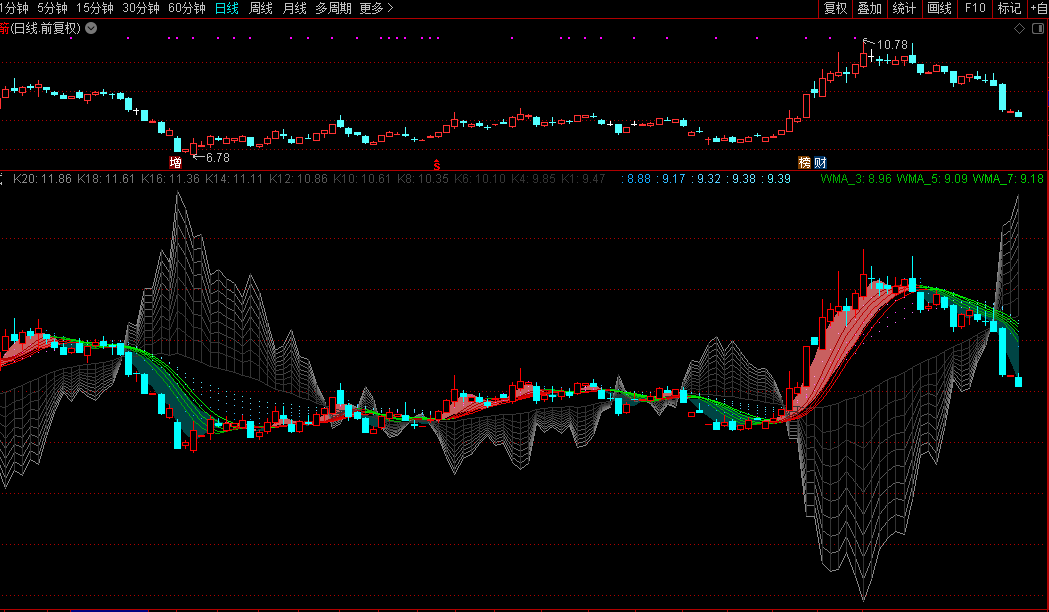
Task: Open the dropdown arrow beside 日线.前复权
Action: 91,28
